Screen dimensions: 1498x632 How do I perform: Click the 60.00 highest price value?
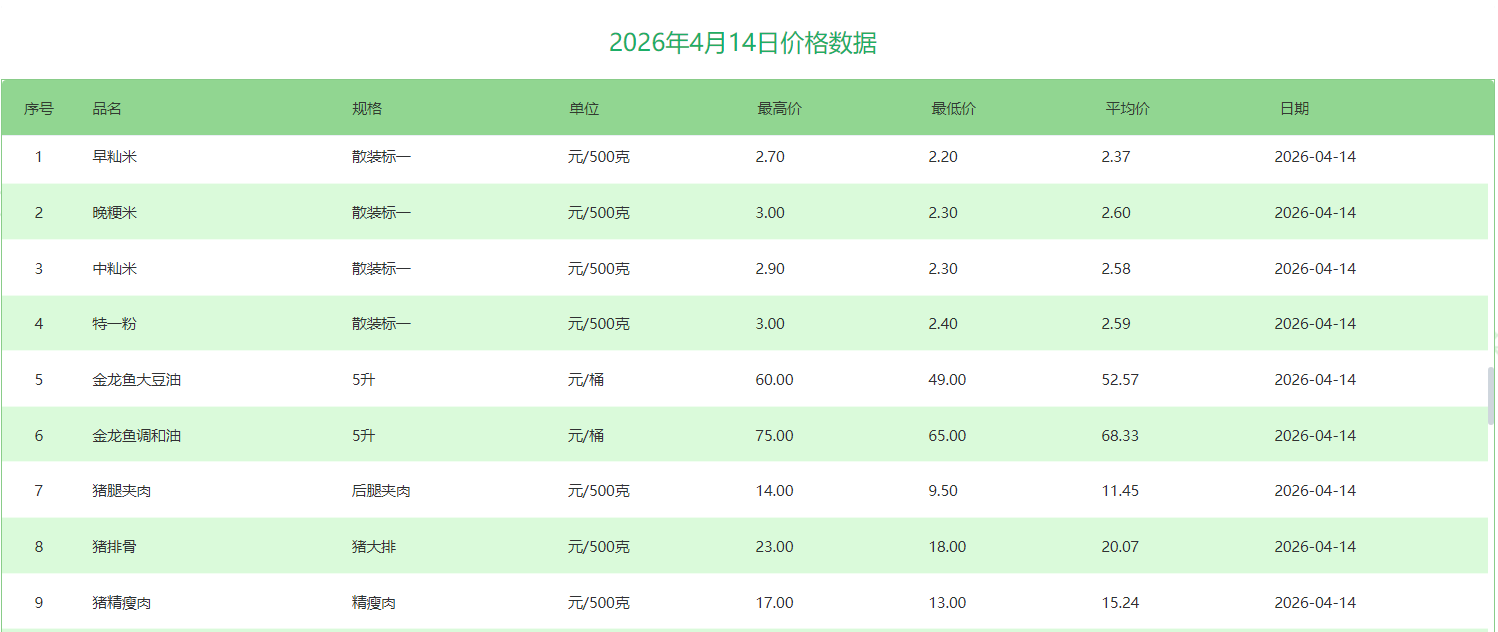(x=774, y=380)
